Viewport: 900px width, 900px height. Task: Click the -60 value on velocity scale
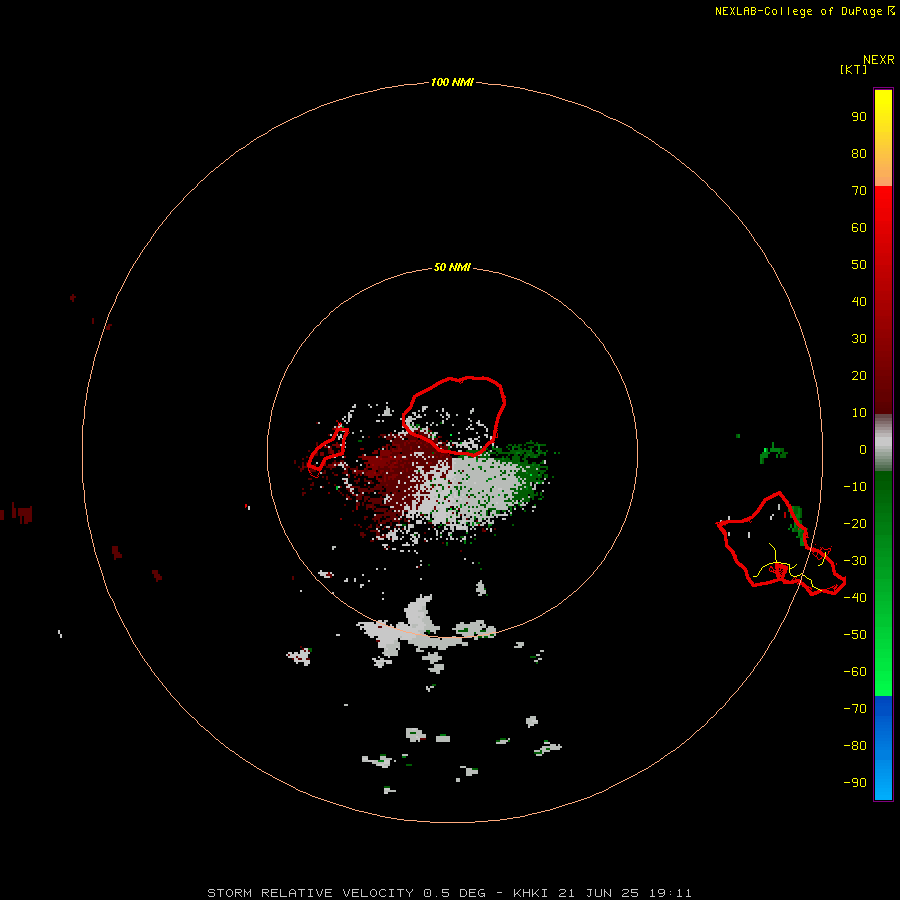coord(855,672)
